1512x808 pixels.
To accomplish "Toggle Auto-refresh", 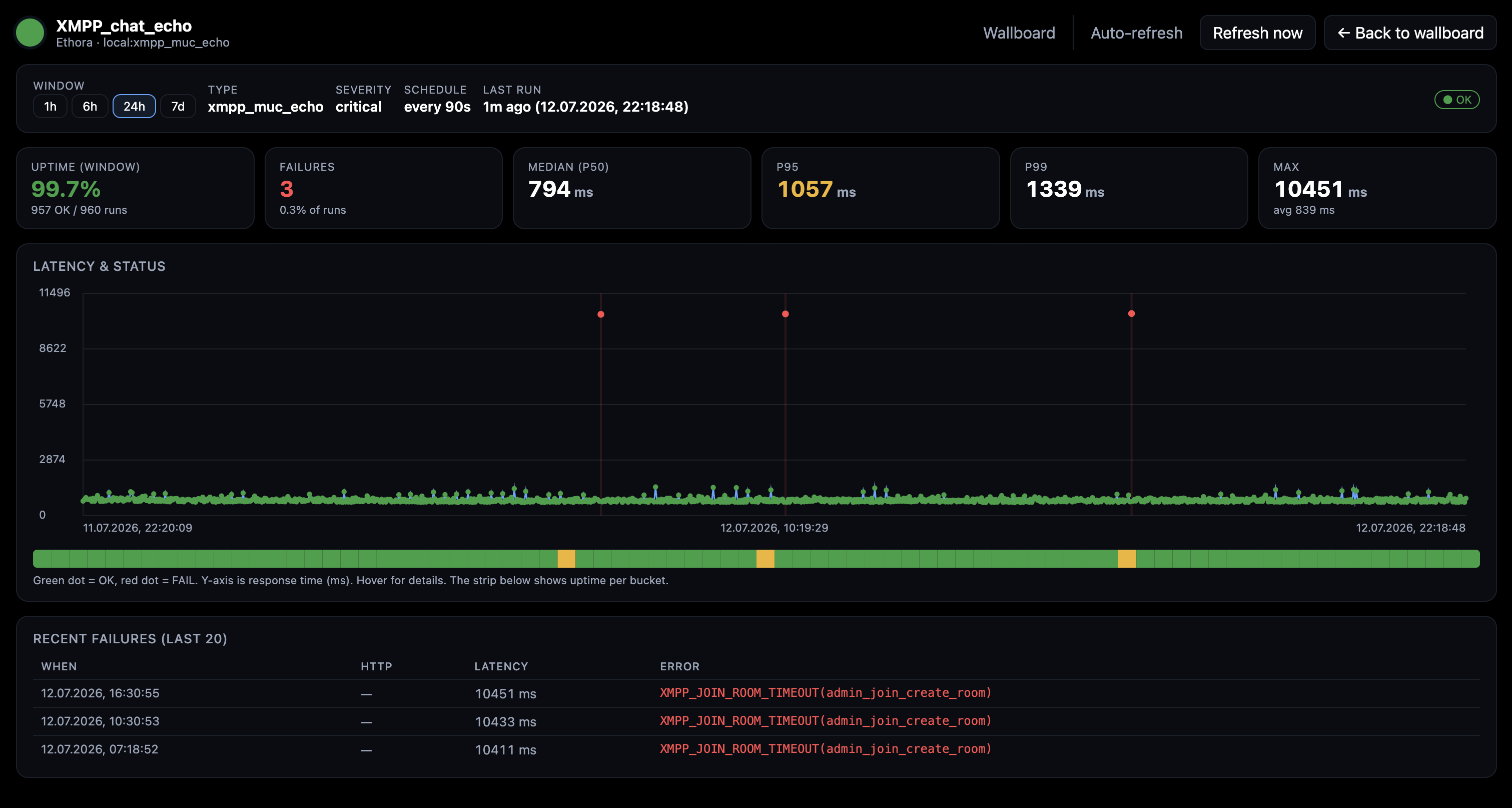I will pyautogui.click(x=1136, y=33).
